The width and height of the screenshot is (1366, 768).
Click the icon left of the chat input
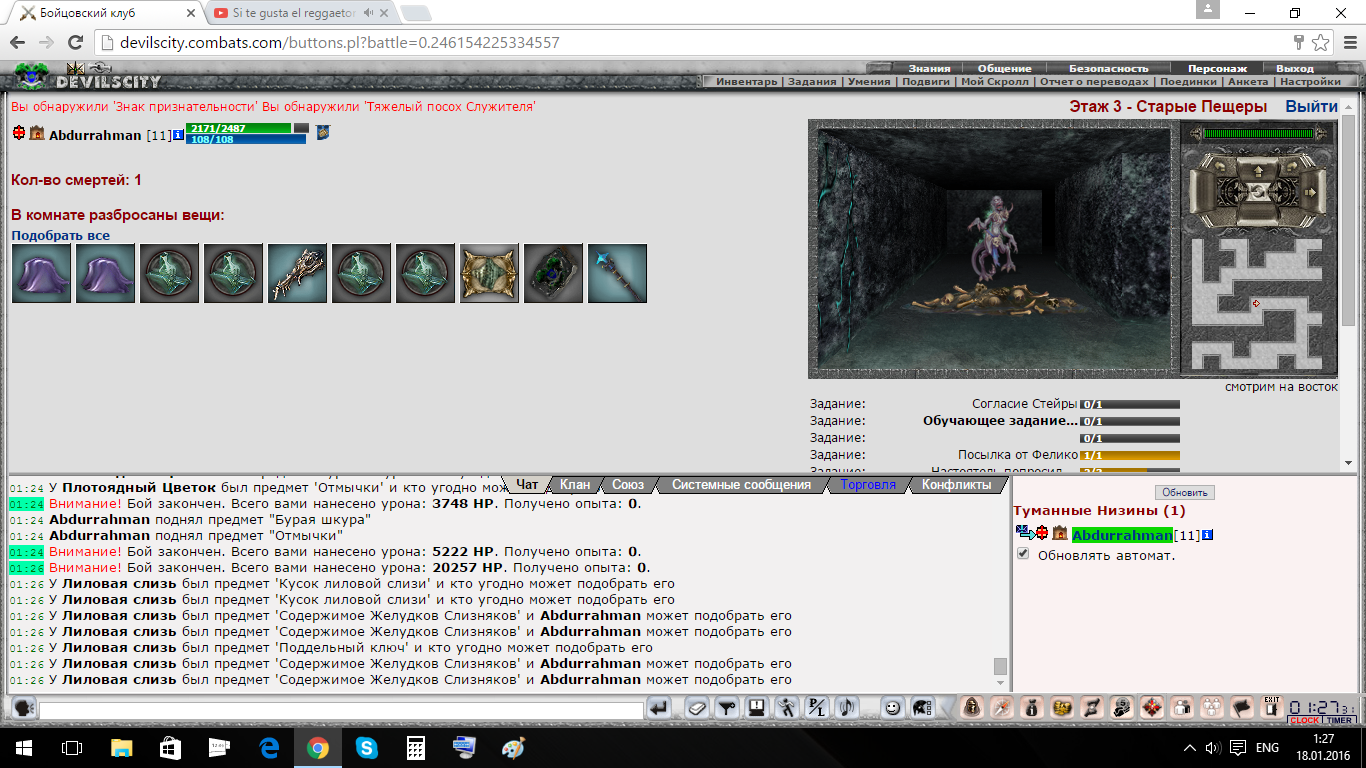[x=22, y=708]
